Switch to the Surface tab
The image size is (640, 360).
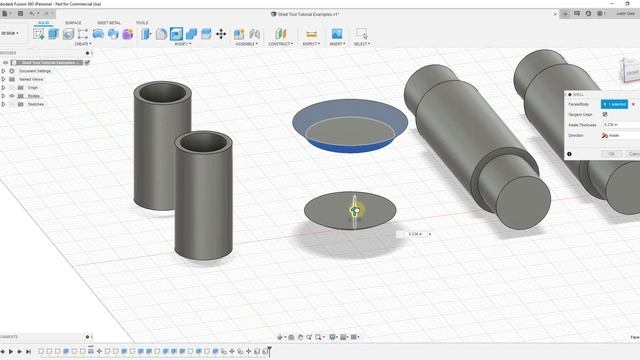click(73, 23)
